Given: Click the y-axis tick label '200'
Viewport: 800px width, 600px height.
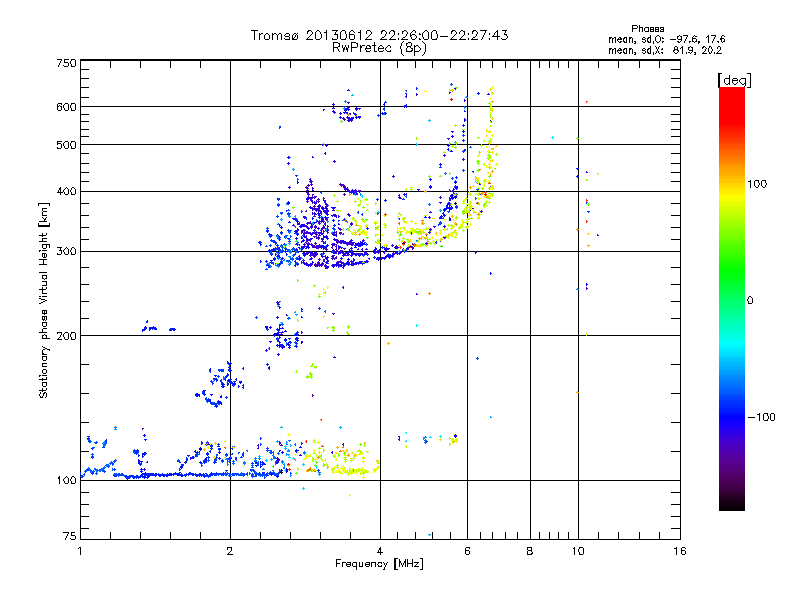Looking at the screenshot, I should tap(67, 336).
